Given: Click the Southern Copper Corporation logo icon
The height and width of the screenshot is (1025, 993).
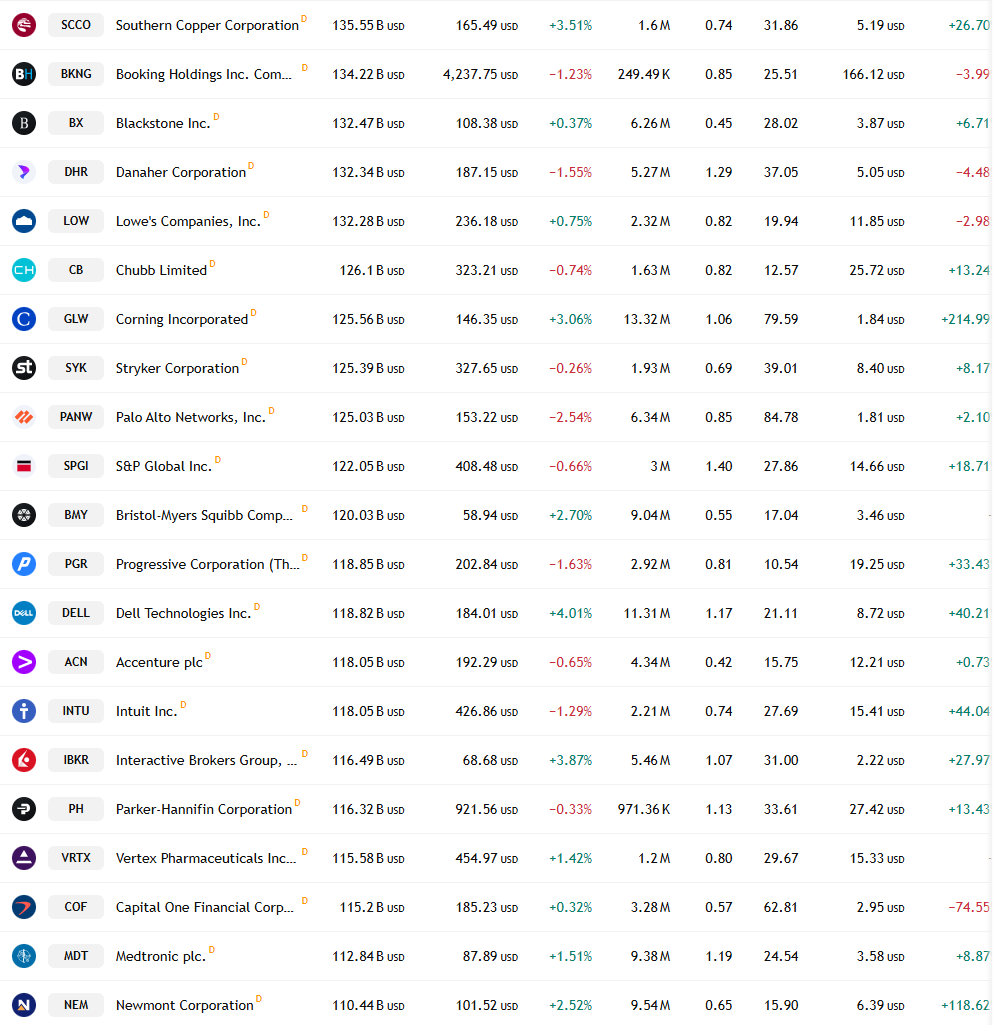Looking at the screenshot, I should point(24,25).
